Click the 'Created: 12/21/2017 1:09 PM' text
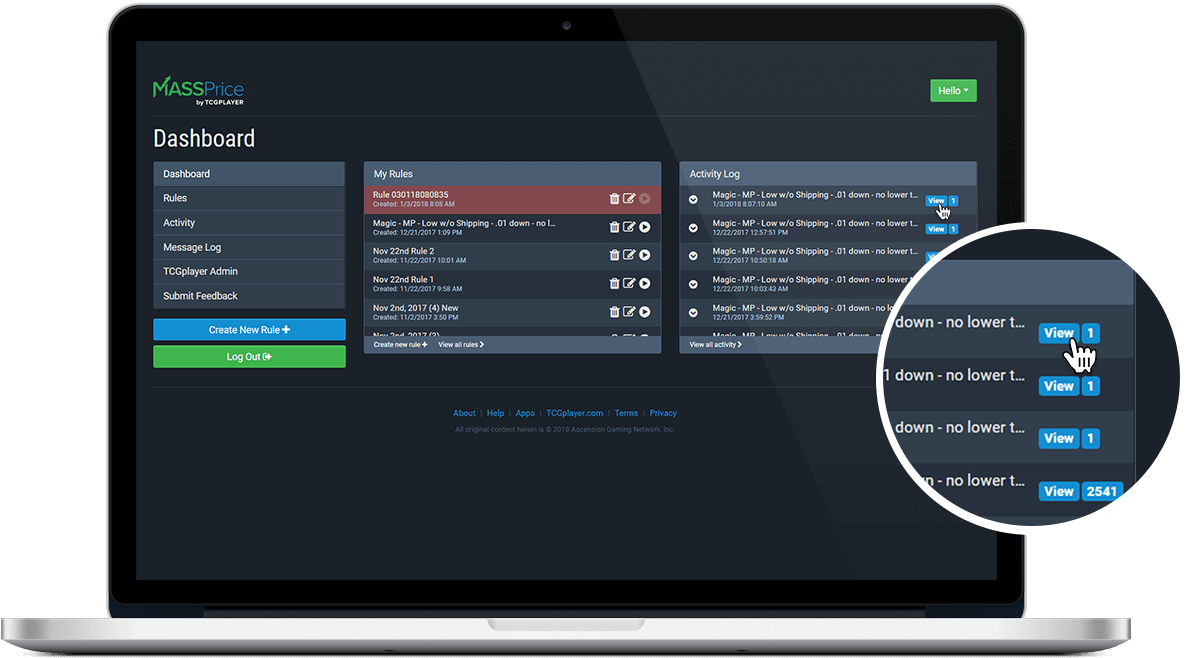Viewport: 1200px width, 658px height. click(x=418, y=232)
